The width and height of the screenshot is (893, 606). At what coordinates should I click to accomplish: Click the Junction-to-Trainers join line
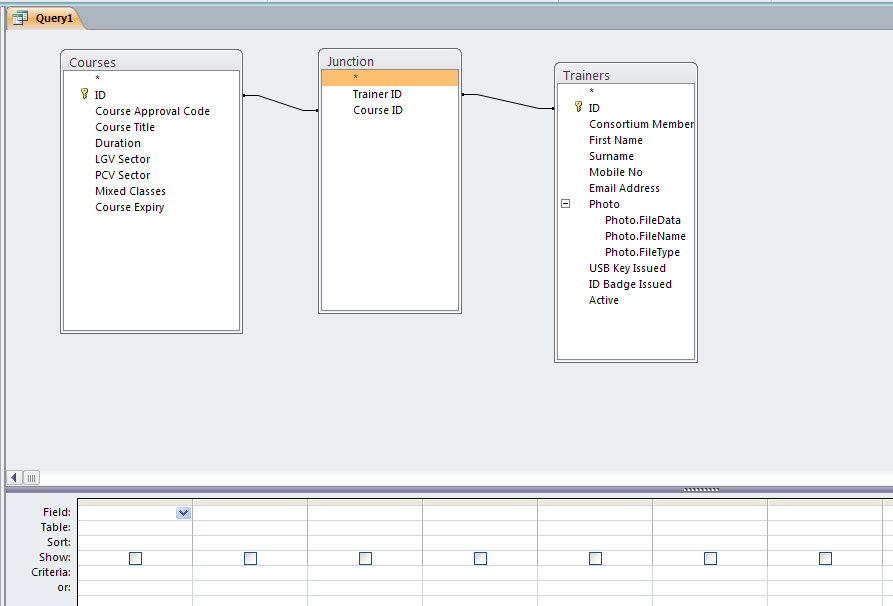[508, 101]
